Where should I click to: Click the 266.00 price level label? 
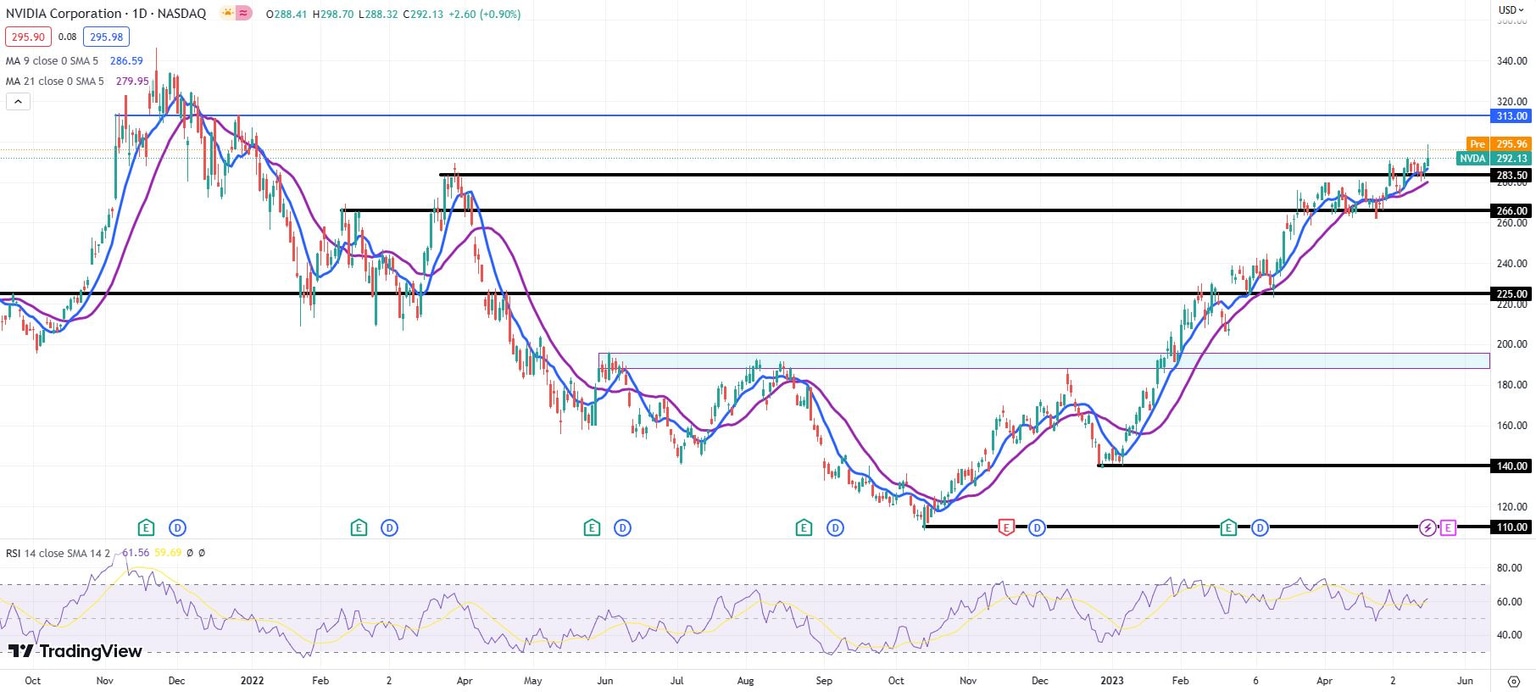[1511, 211]
